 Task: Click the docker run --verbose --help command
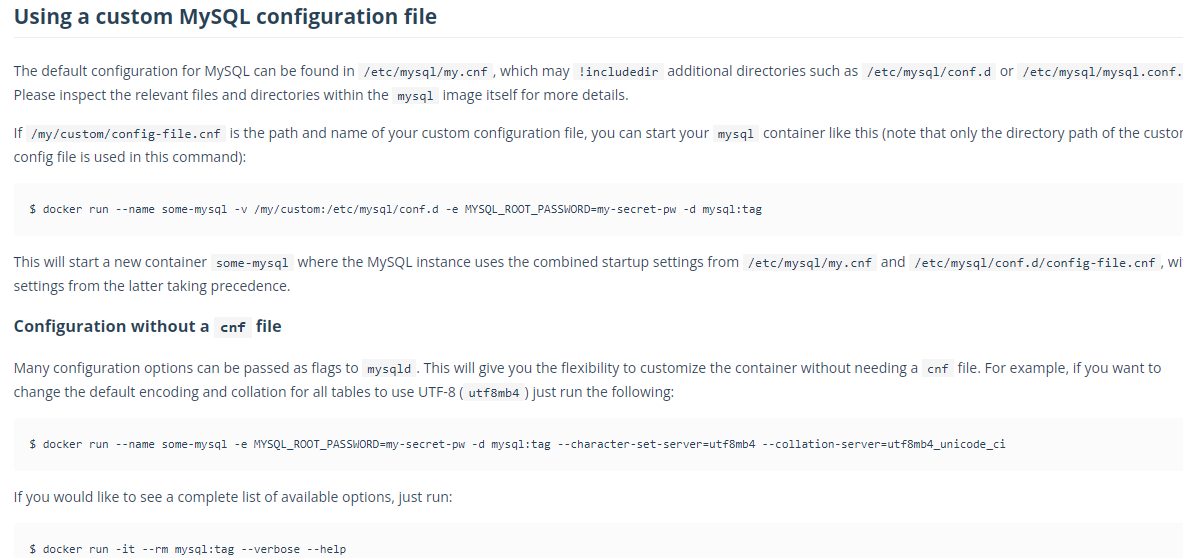coord(187,549)
